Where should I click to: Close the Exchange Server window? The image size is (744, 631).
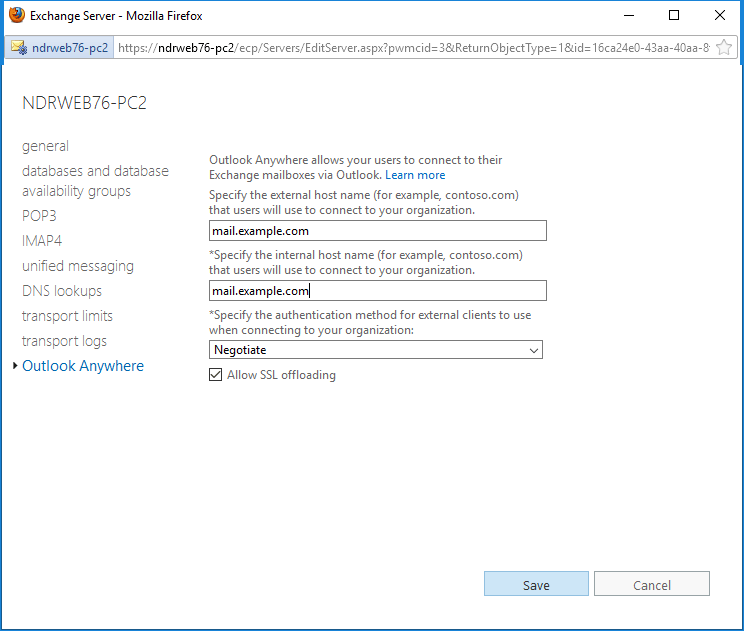[x=719, y=15]
